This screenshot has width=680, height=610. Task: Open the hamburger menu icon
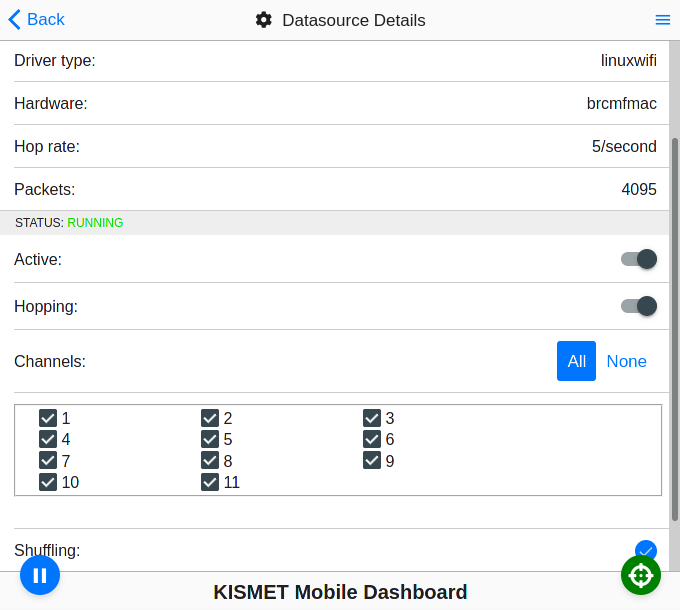coord(663,20)
